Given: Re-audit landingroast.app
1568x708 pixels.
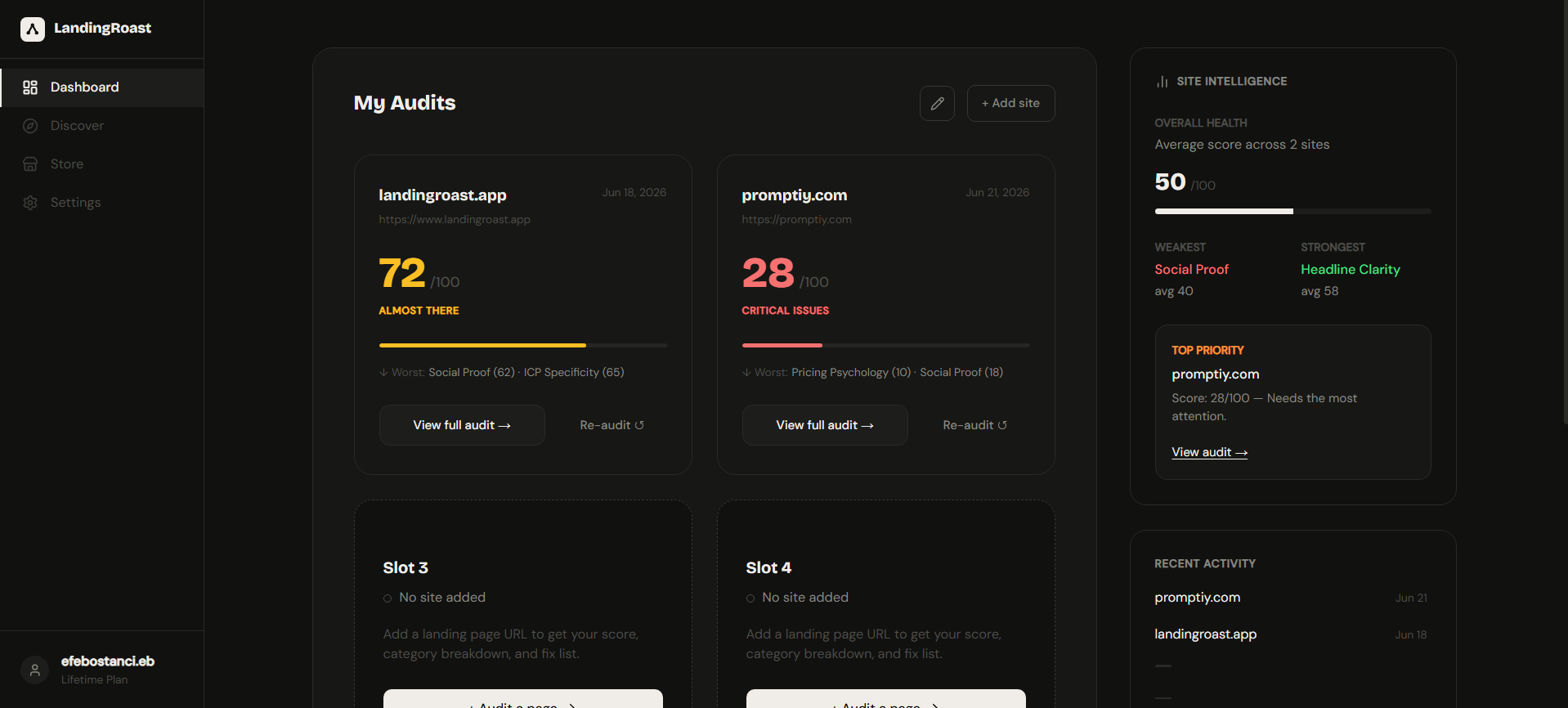Looking at the screenshot, I should [612, 425].
